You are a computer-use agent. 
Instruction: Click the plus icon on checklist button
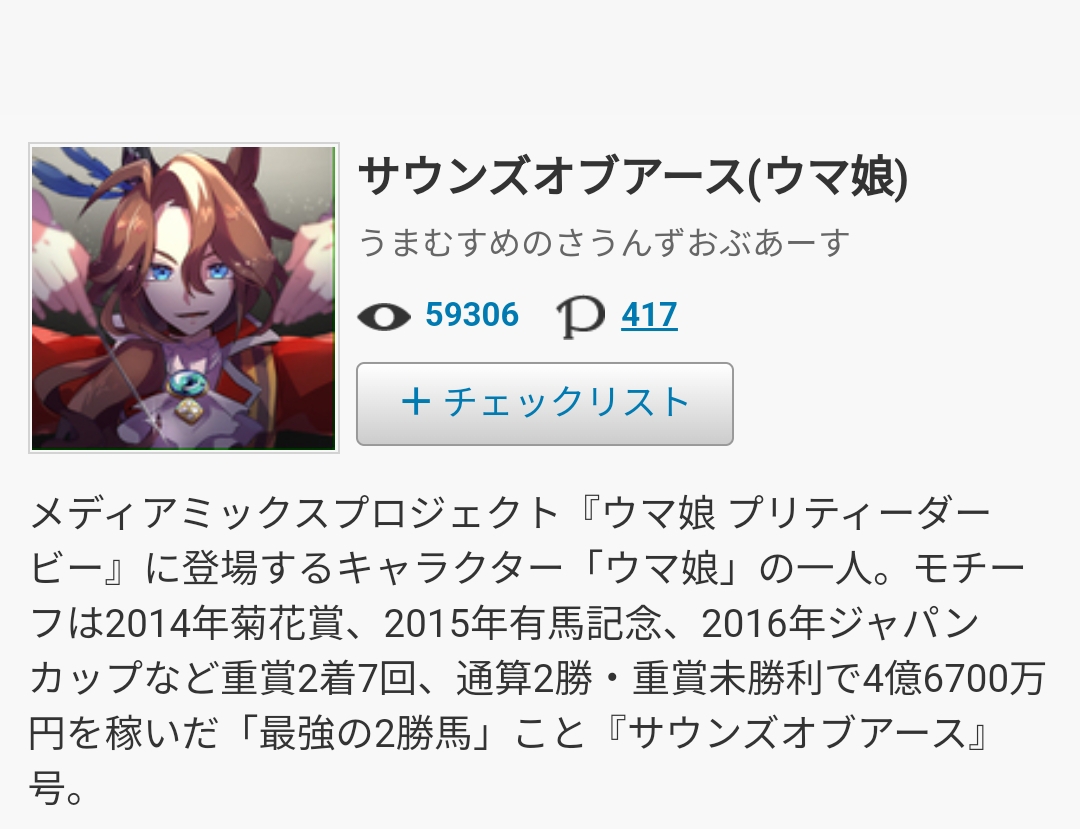pyautogui.click(x=416, y=401)
